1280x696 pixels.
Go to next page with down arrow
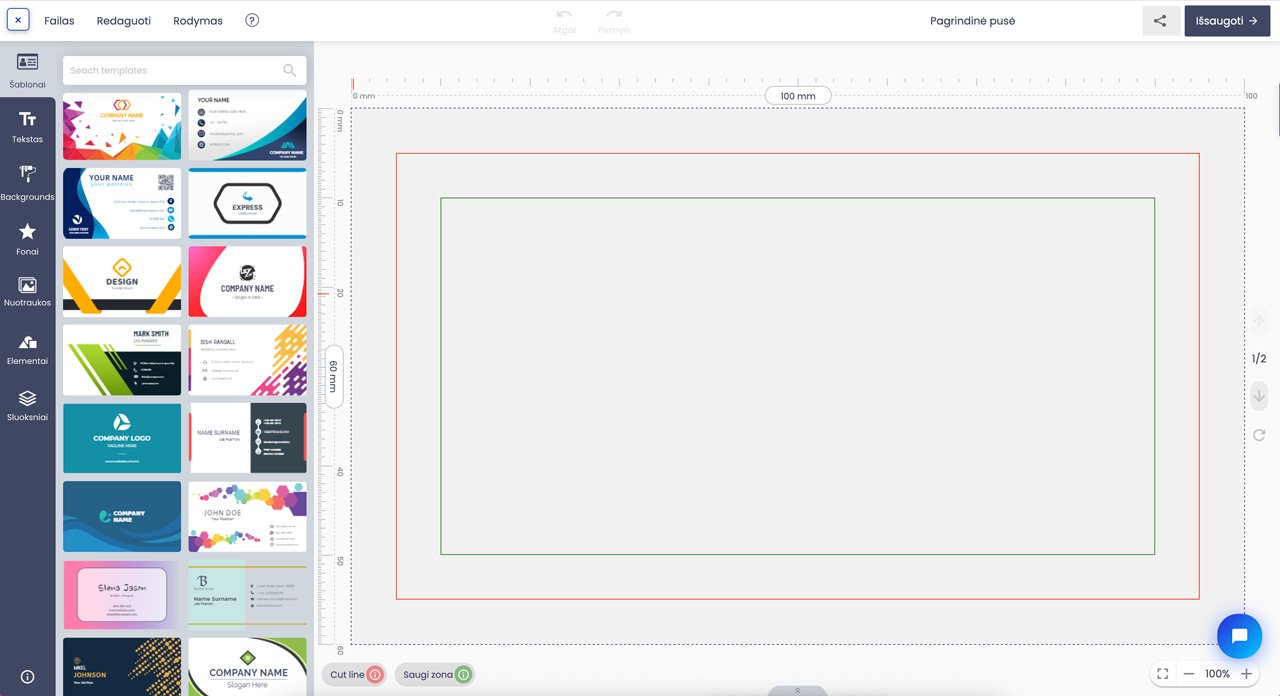tap(1259, 396)
